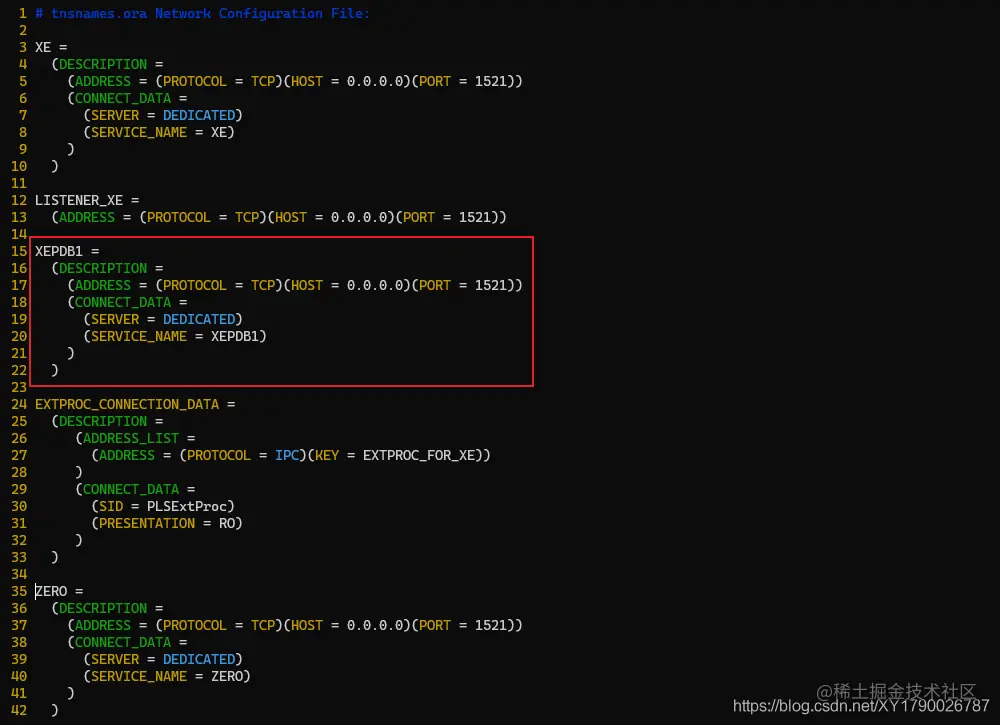Select "EXTPROC_CONNECTION_DATA" entry name
This screenshot has height=725, width=1000.
tap(127, 404)
